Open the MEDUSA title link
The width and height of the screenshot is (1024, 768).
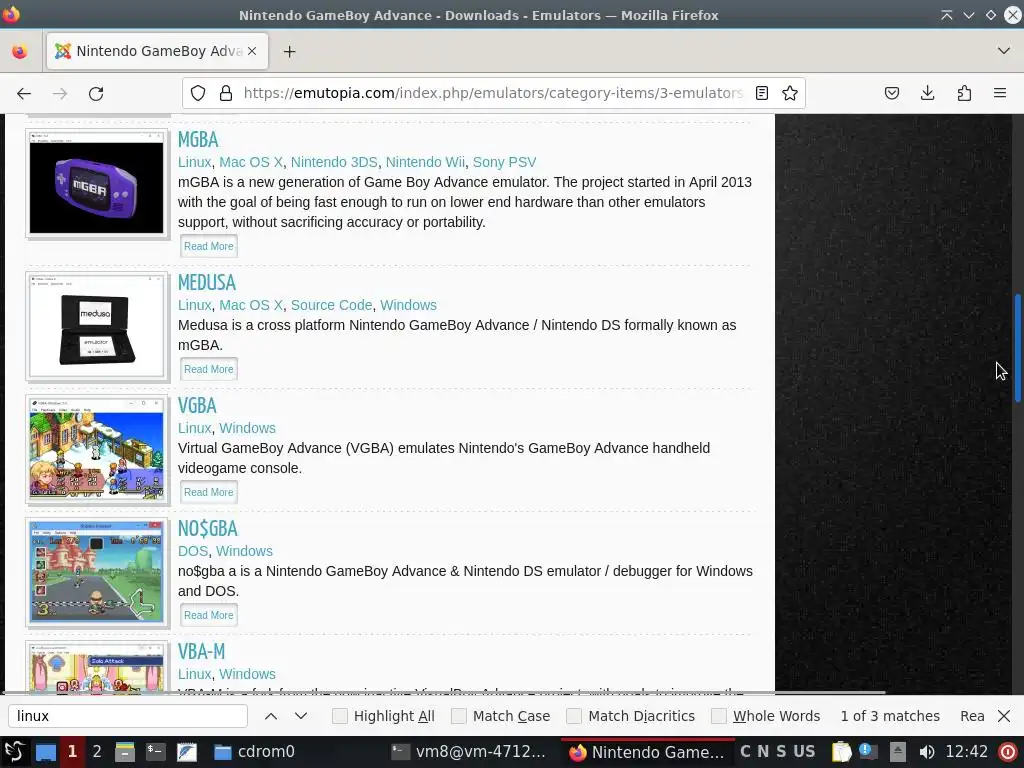click(206, 283)
